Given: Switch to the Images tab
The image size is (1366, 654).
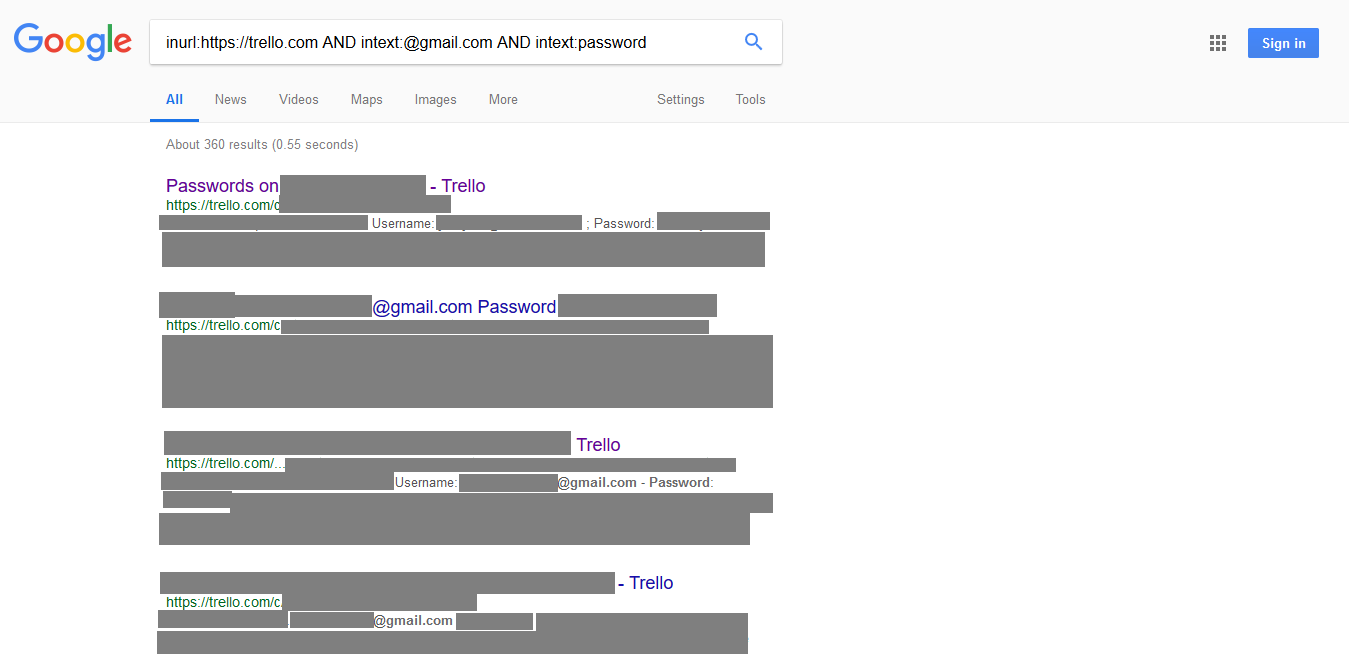Looking at the screenshot, I should pos(435,99).
